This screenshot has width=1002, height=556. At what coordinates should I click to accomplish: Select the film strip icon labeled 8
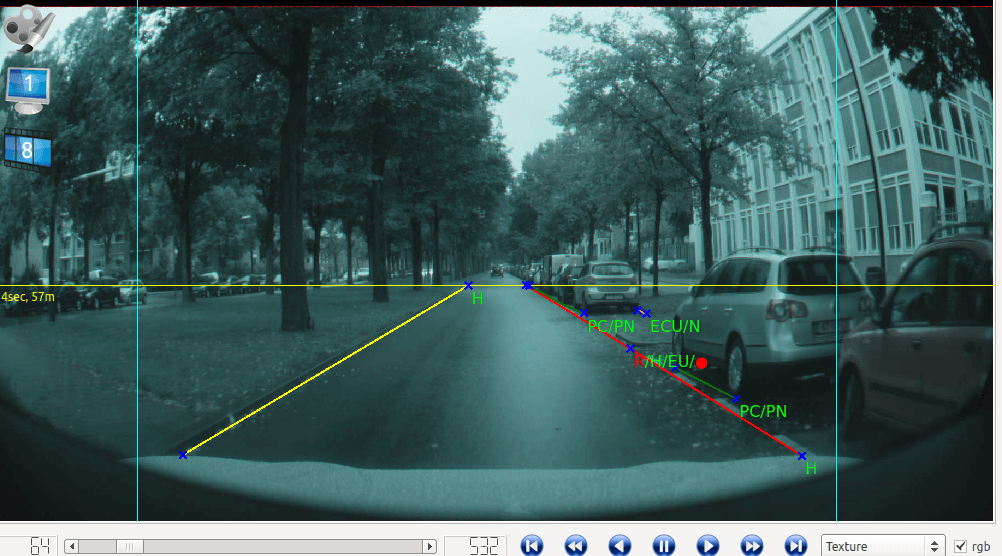click(27, 151)
